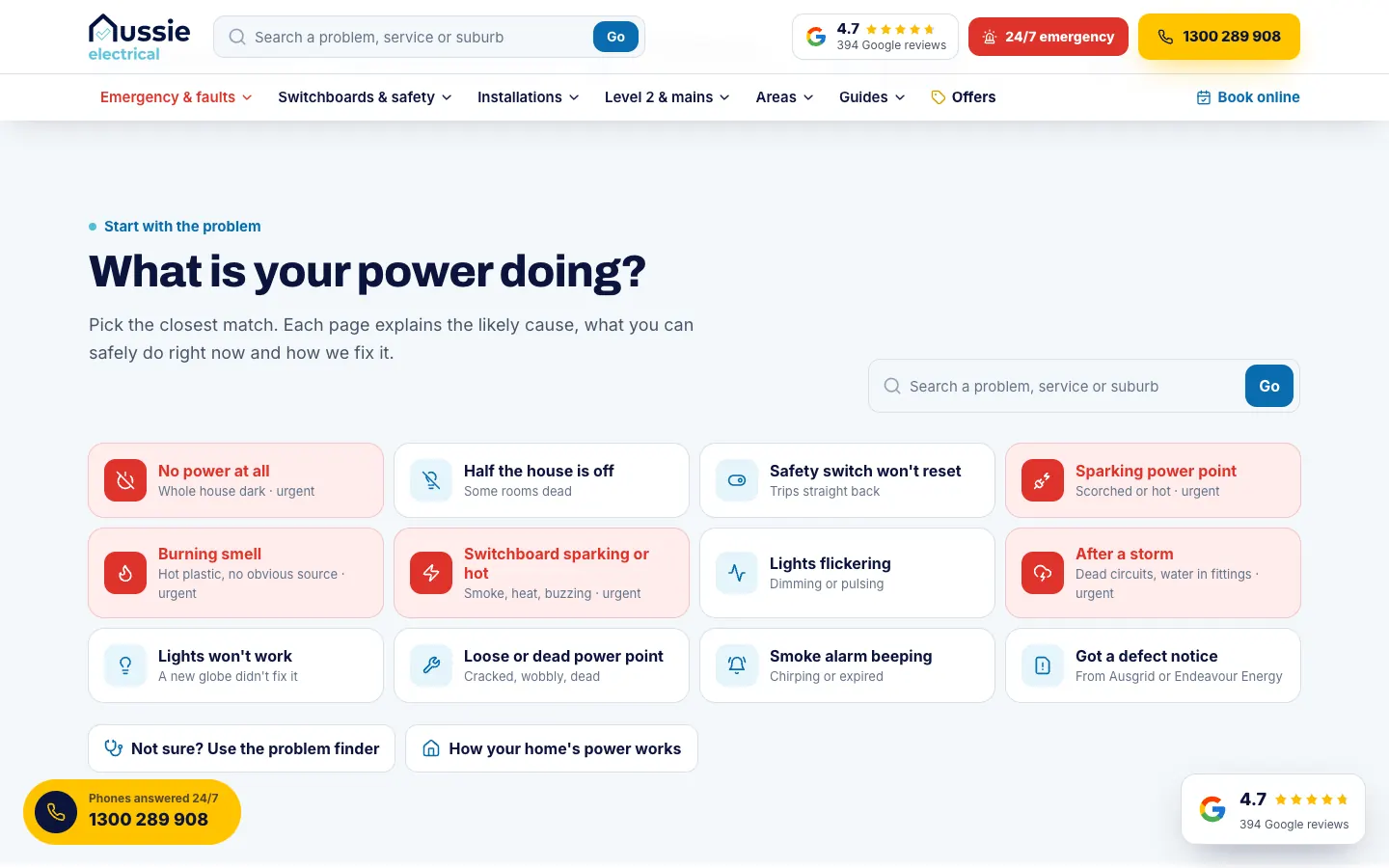1389x868 pixels.
Task: Click the Burning smell flame icon
Action: point(125,573)
